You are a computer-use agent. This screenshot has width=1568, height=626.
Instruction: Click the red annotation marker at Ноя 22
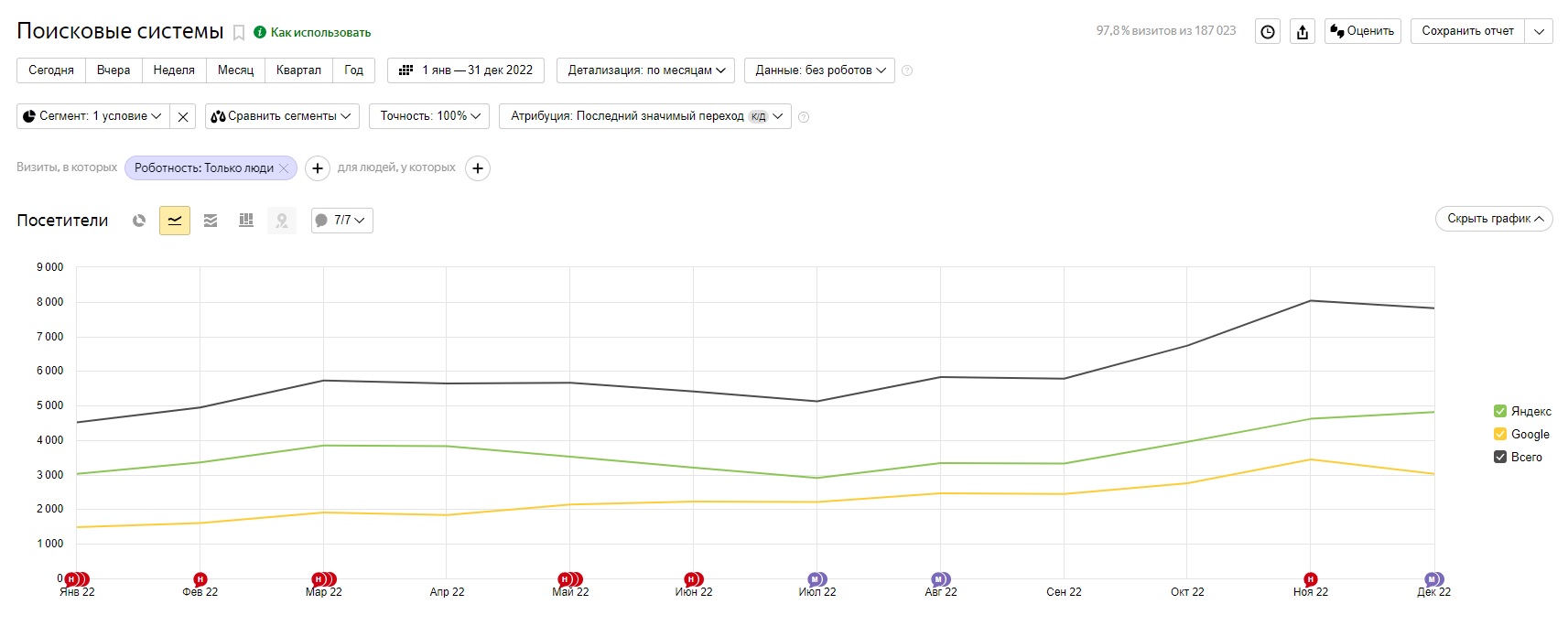[x=1311, y=579]
